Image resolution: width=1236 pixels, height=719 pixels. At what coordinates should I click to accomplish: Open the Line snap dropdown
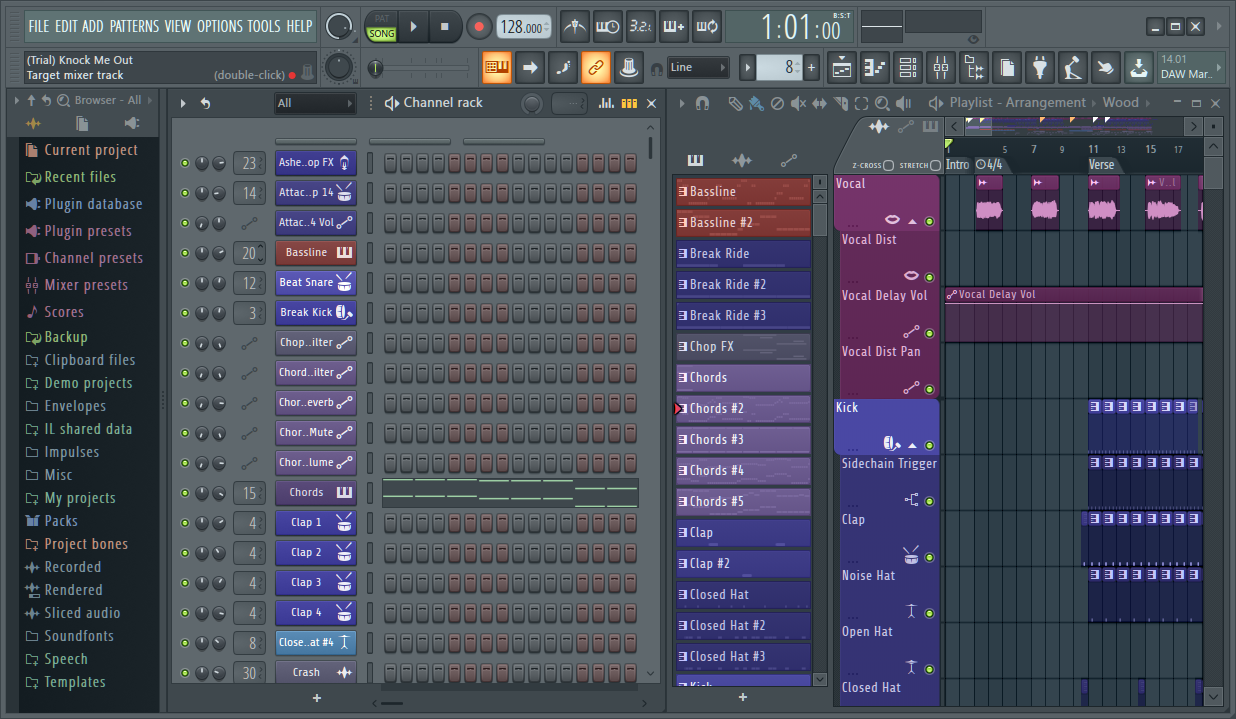point(698,68)
